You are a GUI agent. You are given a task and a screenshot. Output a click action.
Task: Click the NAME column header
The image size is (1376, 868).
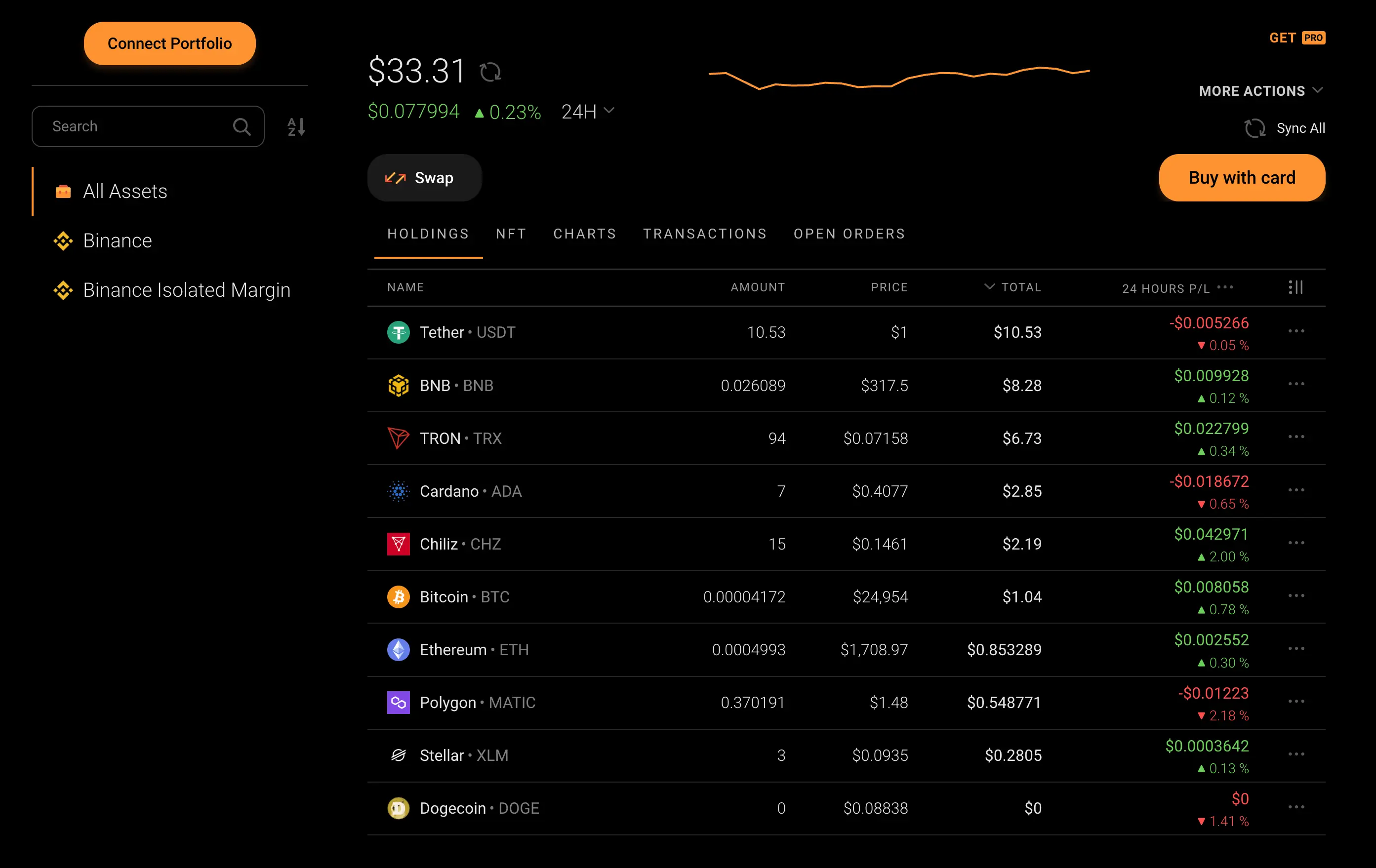pyautogui.click(x=405, y=287)
